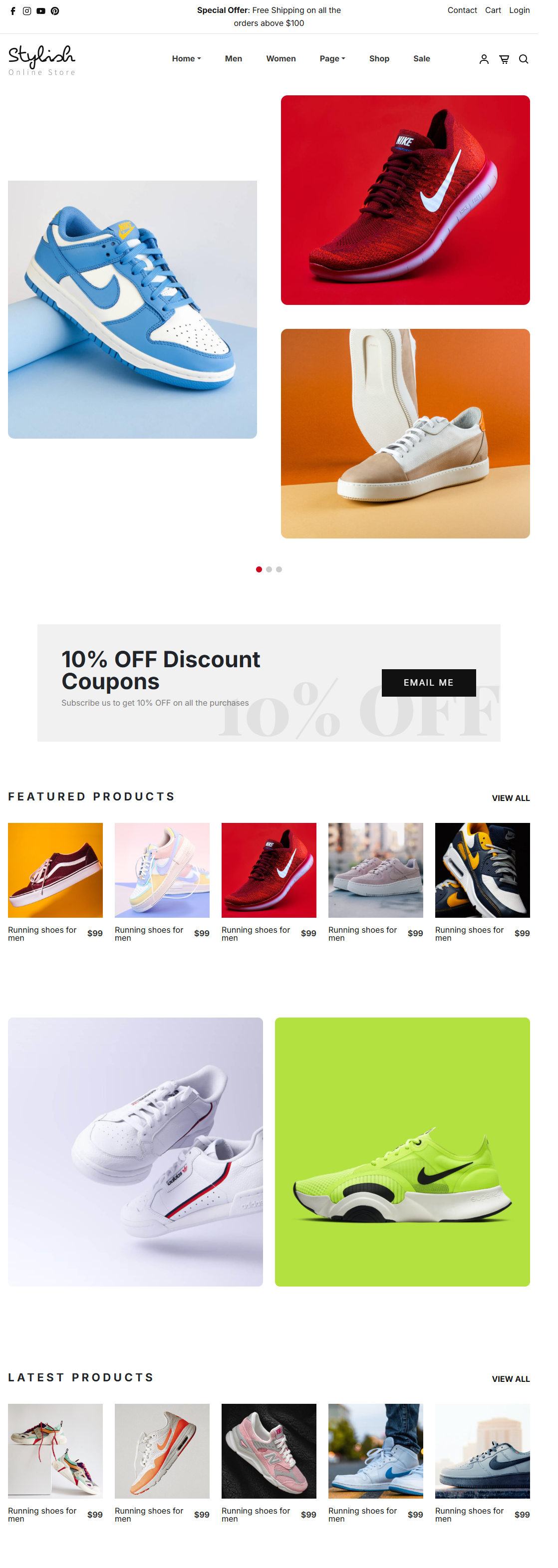Select the third carousel dot
The image size is (558, 1568).
(279, 569)
